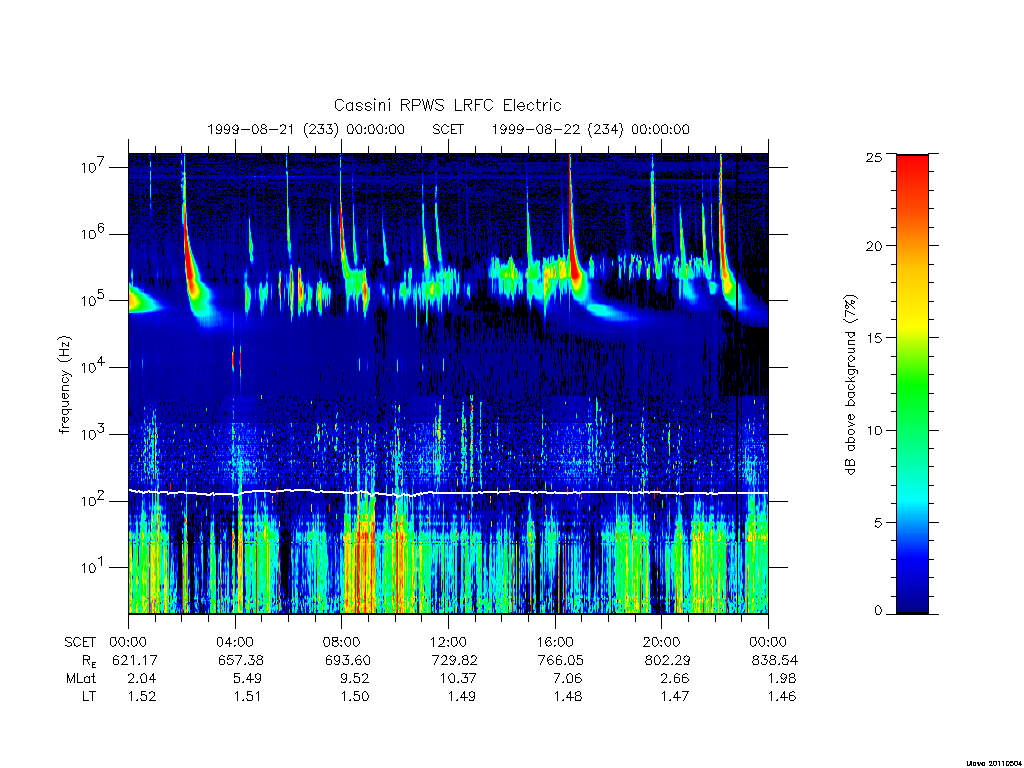
Task: Click the colorbar tick value 0
Action: [878, 611]
